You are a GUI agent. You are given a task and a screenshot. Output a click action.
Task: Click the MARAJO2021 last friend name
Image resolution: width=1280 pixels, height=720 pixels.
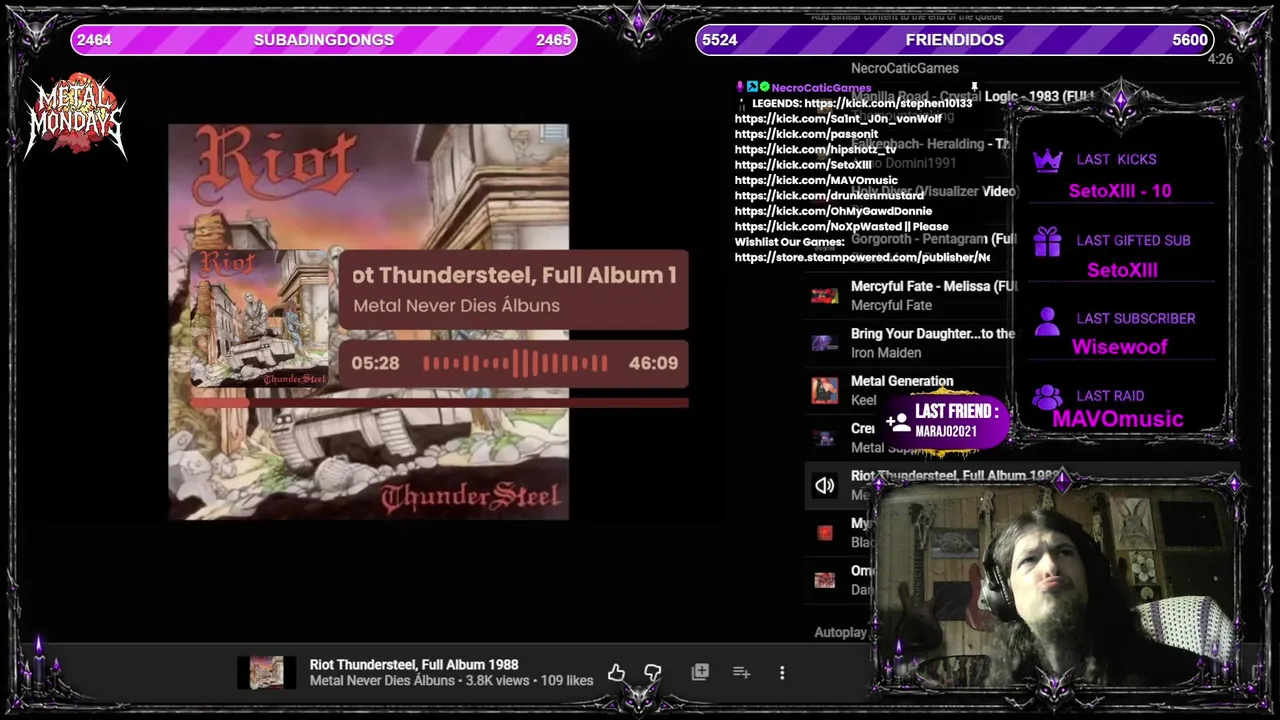(x=946, y=432)
